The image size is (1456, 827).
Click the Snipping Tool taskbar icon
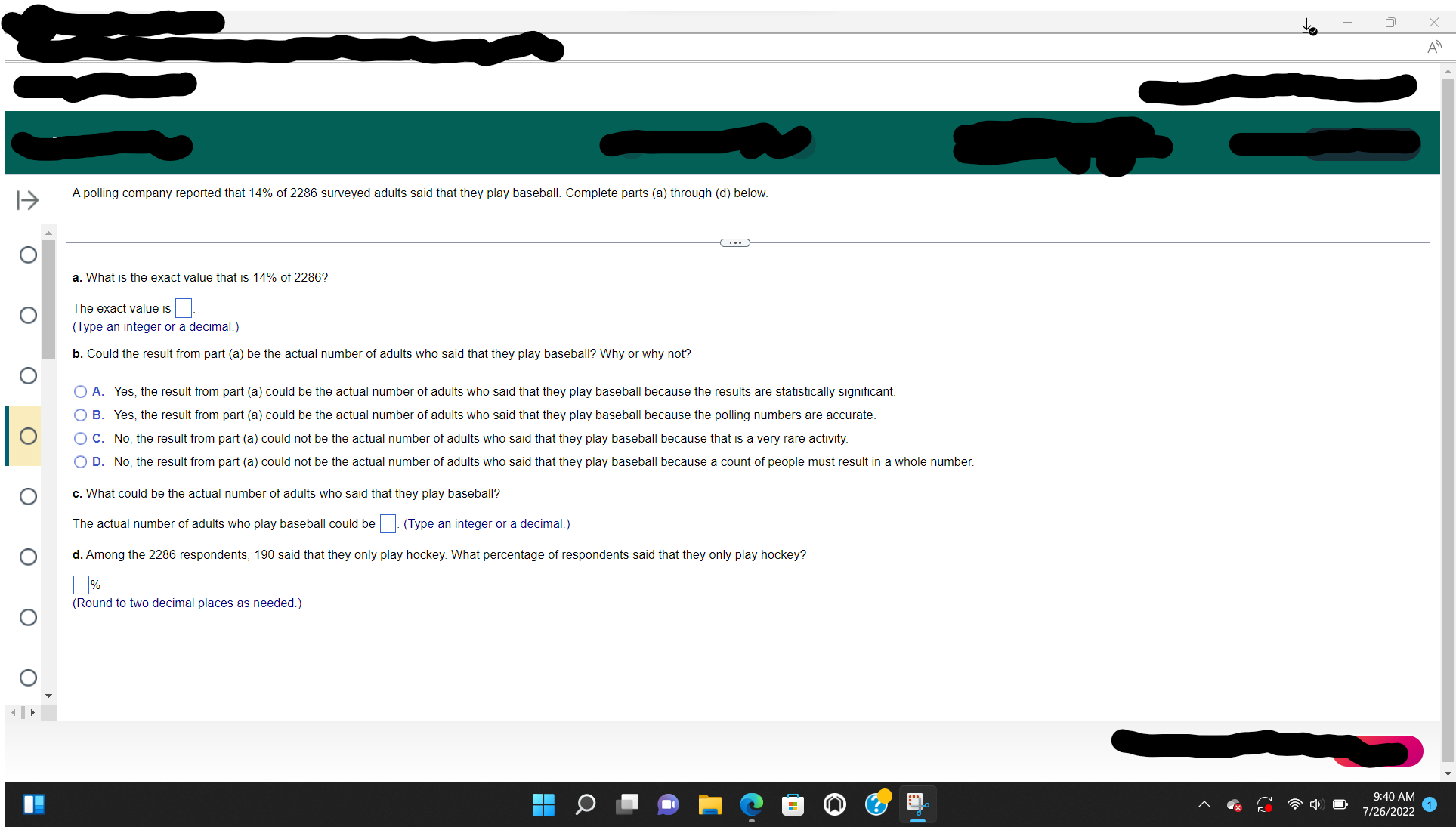coord(917,804)
